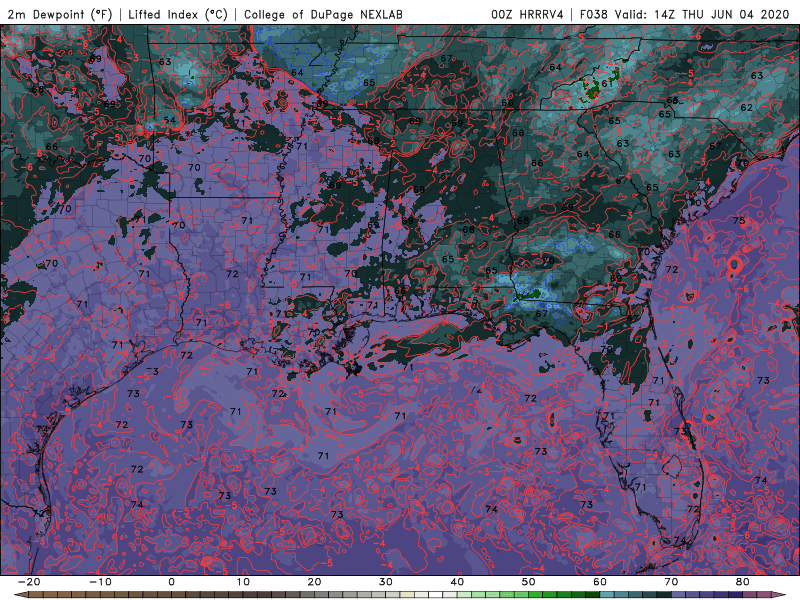Click the 40 label on the color scale
Viewport: 800px width, 600px height.
pyautogui.click(x=457, y=582)
